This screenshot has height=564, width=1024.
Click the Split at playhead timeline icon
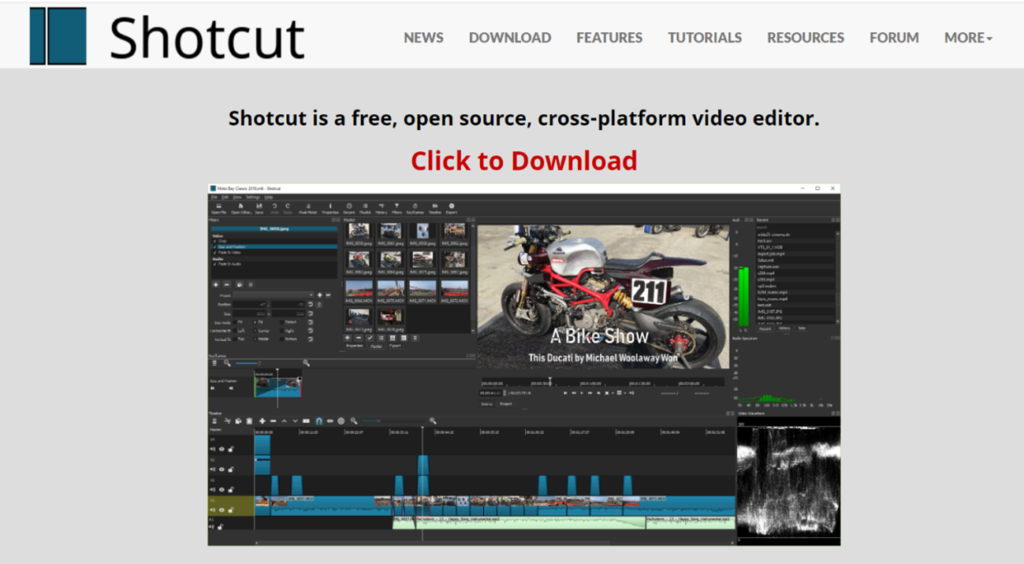[306, 421]
